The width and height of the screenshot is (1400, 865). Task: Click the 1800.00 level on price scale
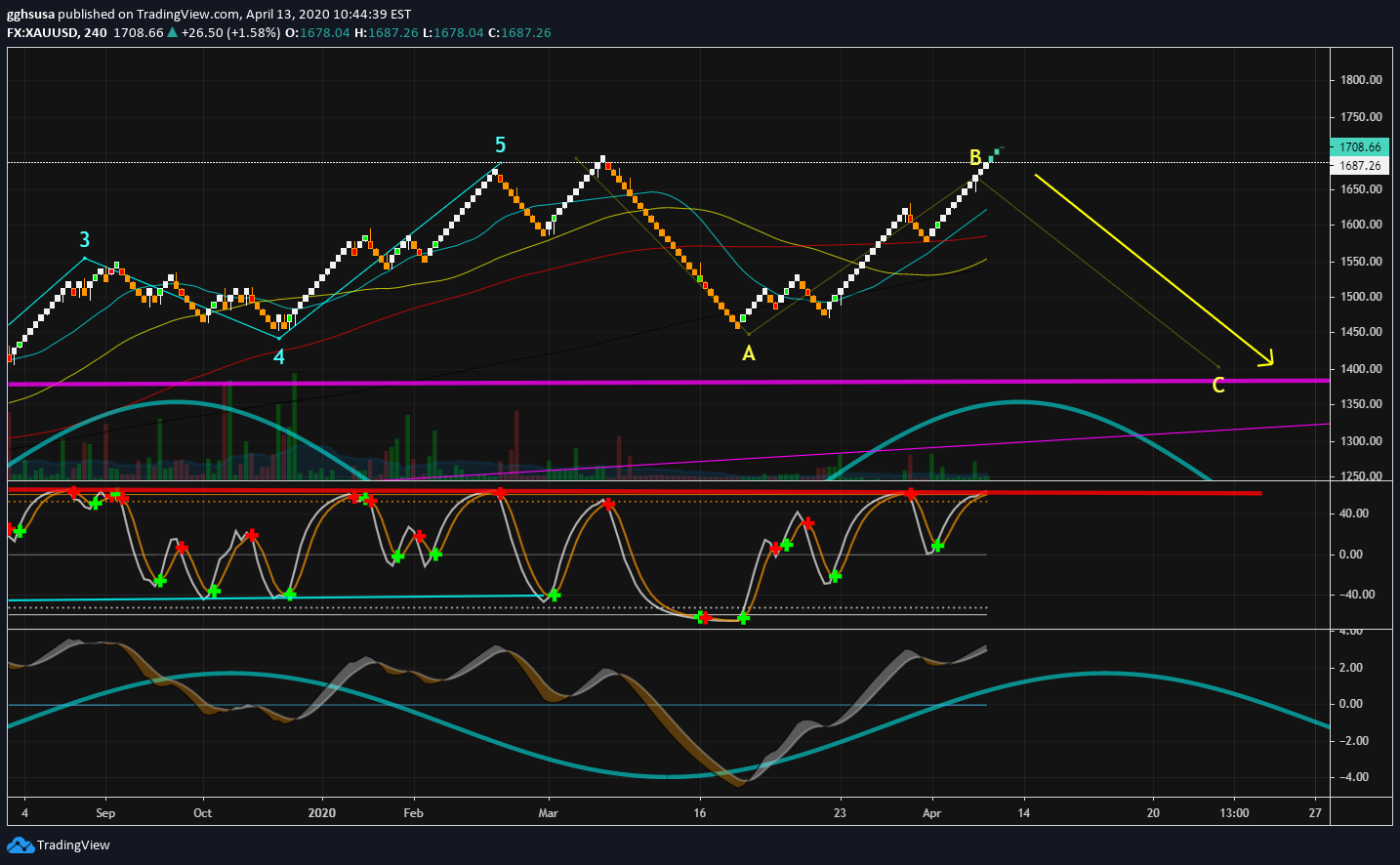pos(1361,80)
